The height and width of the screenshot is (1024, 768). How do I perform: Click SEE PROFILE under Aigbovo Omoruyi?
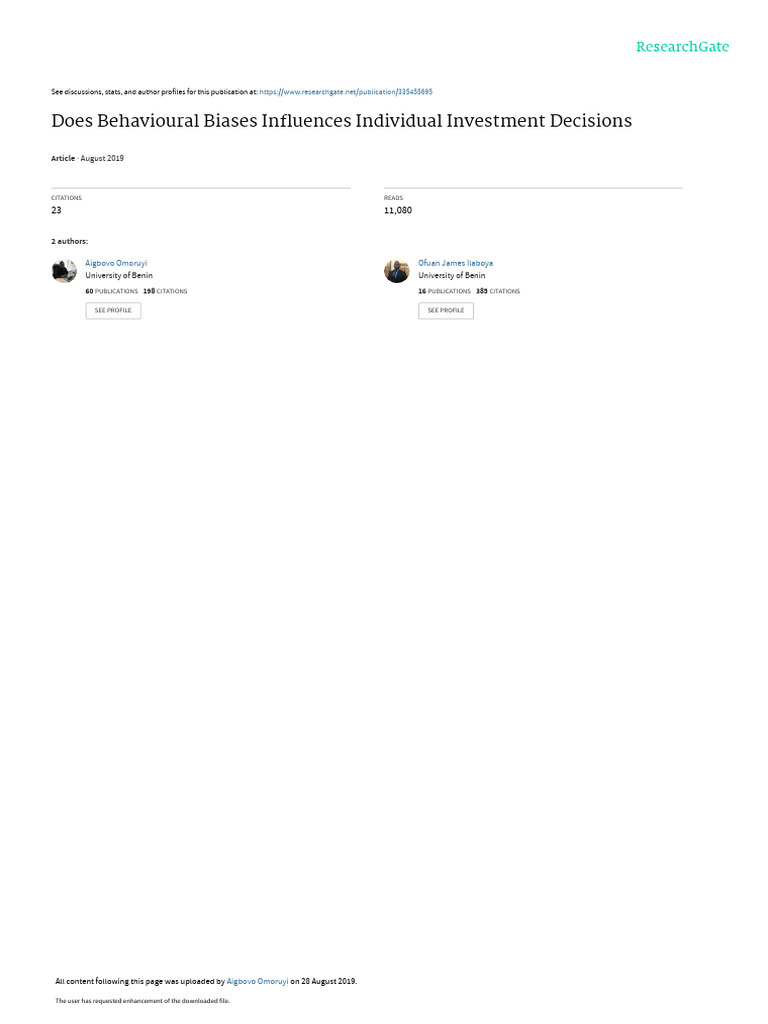point(113,311)
